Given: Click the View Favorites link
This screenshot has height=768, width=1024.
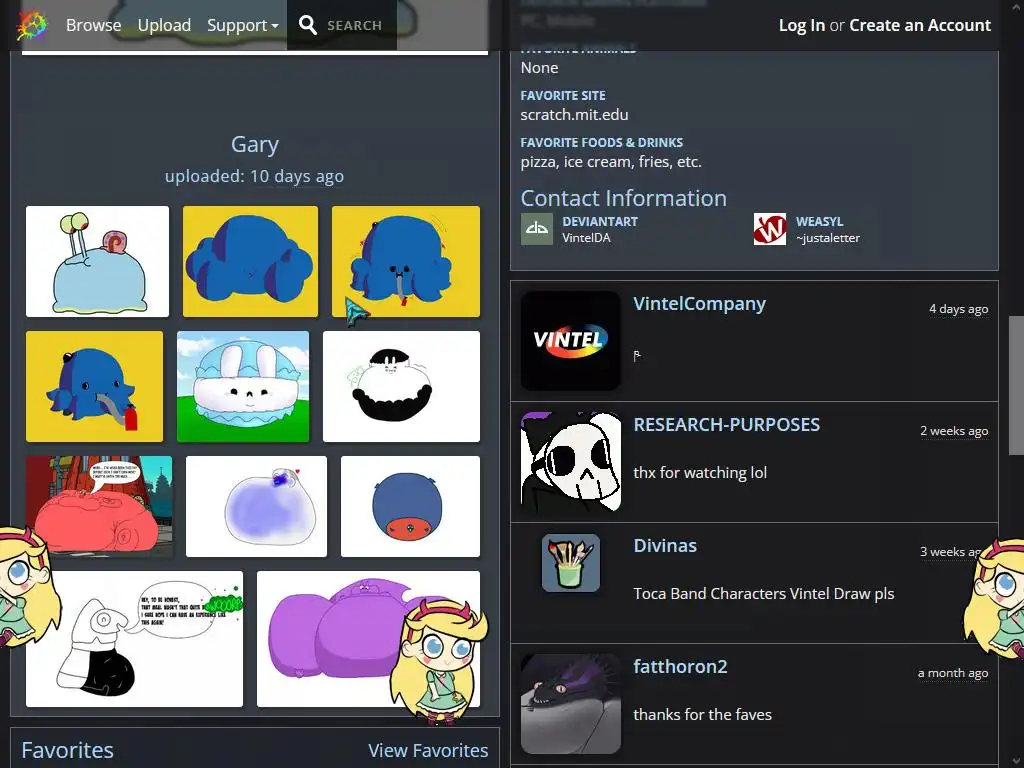Looking at the screenshot, I should tap(428, 750).
